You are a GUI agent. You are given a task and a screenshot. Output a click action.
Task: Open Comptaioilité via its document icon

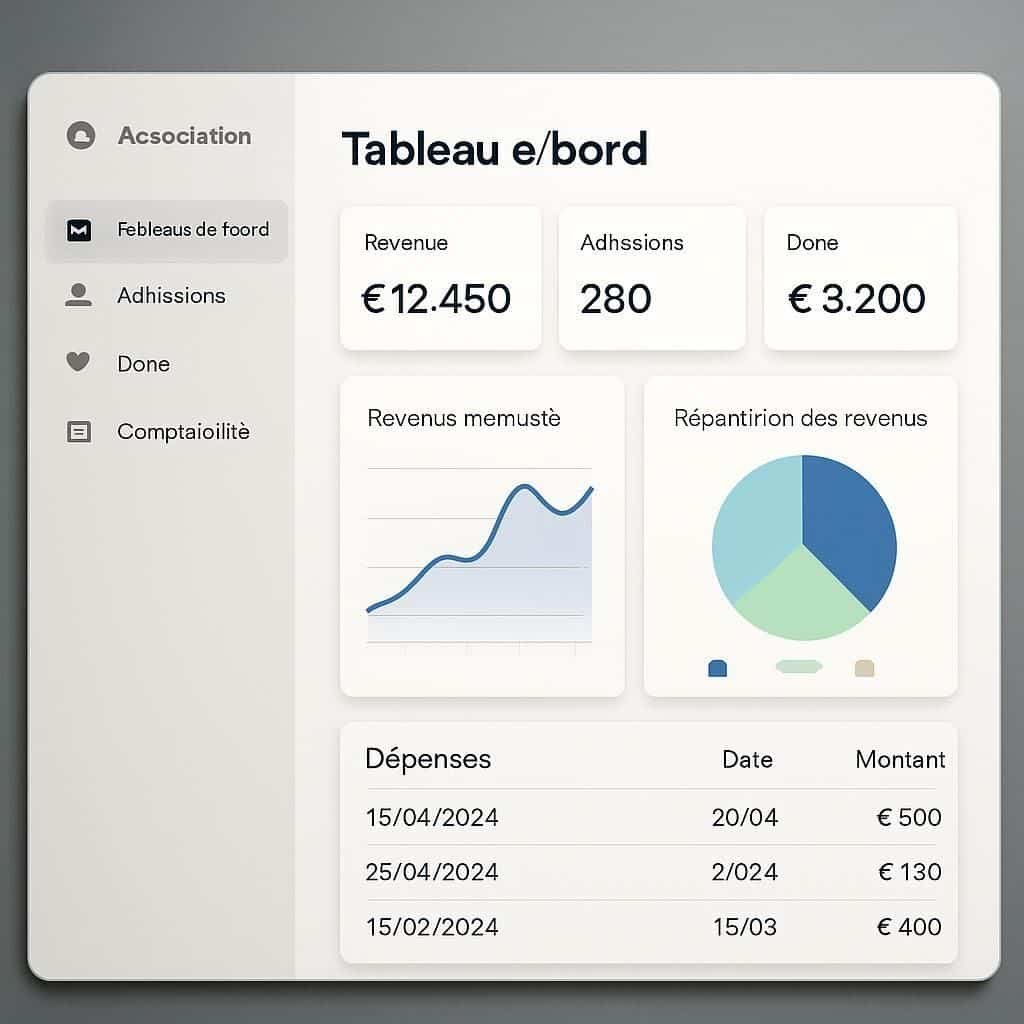pyautogui.click(x=77, y=431)
